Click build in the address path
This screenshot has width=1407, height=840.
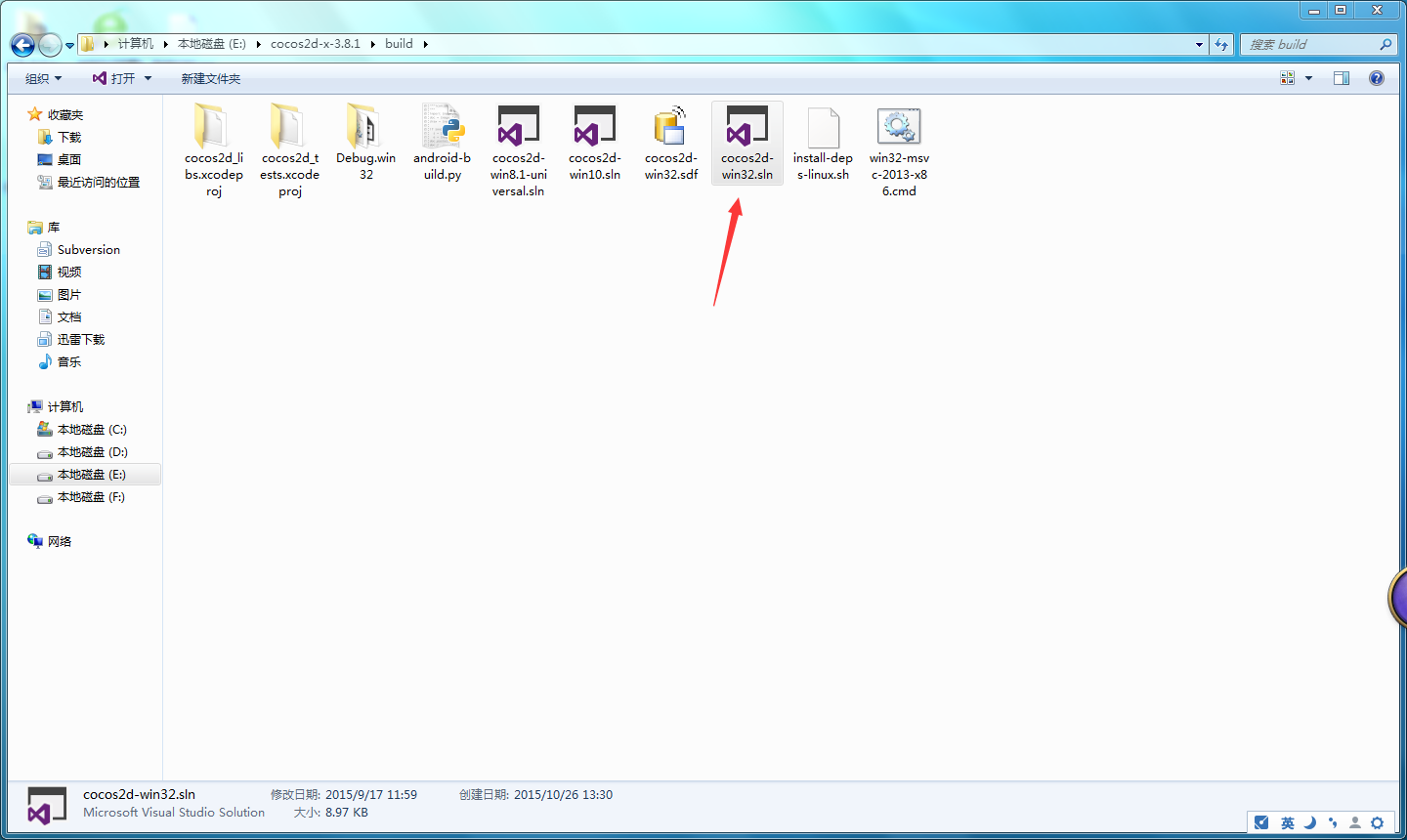399,44
